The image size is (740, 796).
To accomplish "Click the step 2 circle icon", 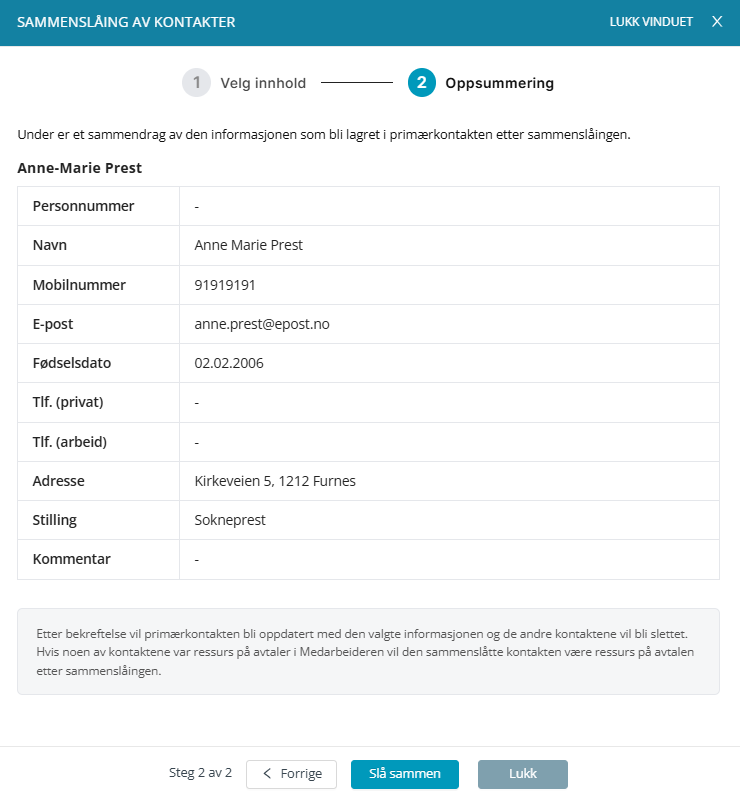I will click(x=422, y=83).
